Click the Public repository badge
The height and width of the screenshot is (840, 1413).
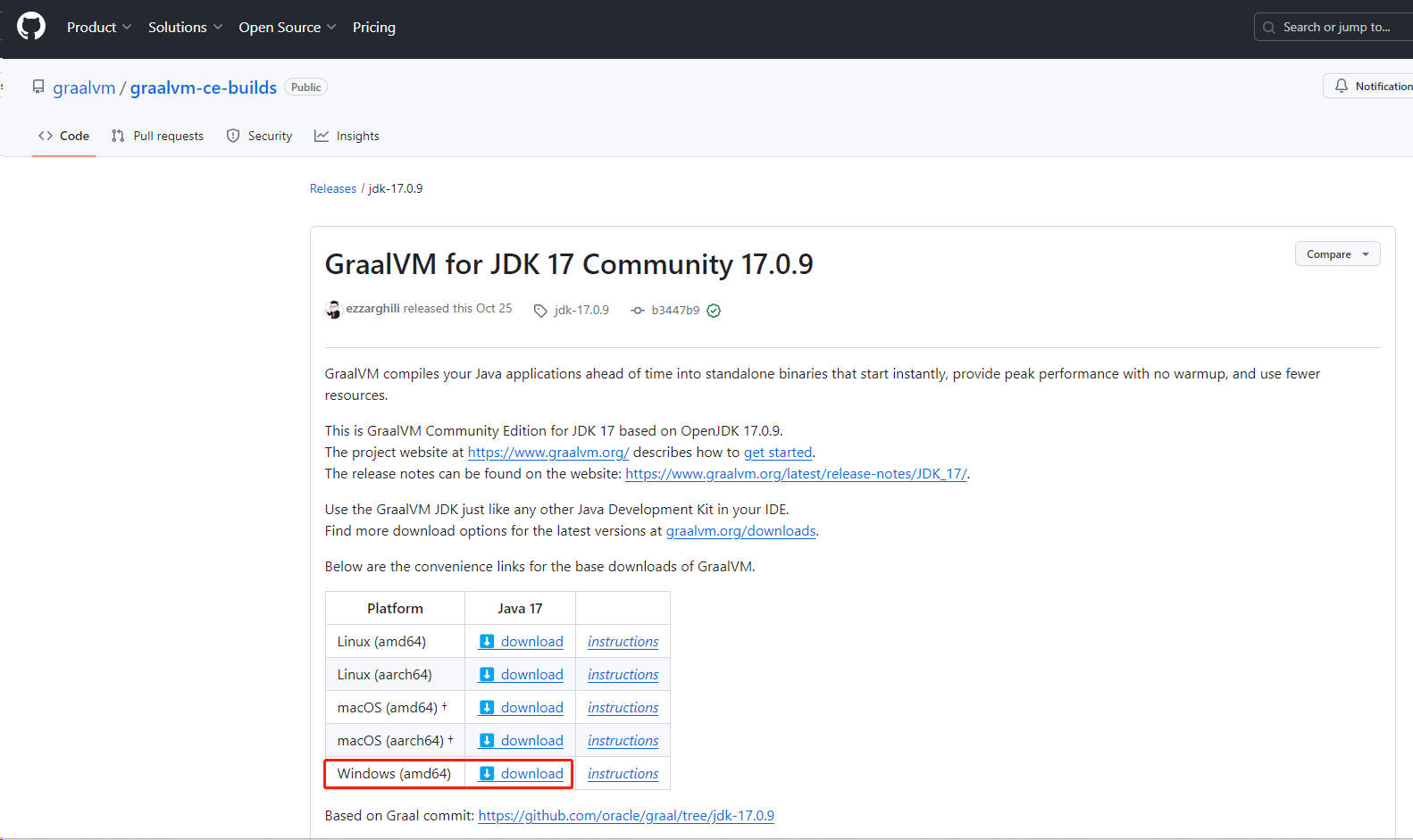(x=305, y=87)
